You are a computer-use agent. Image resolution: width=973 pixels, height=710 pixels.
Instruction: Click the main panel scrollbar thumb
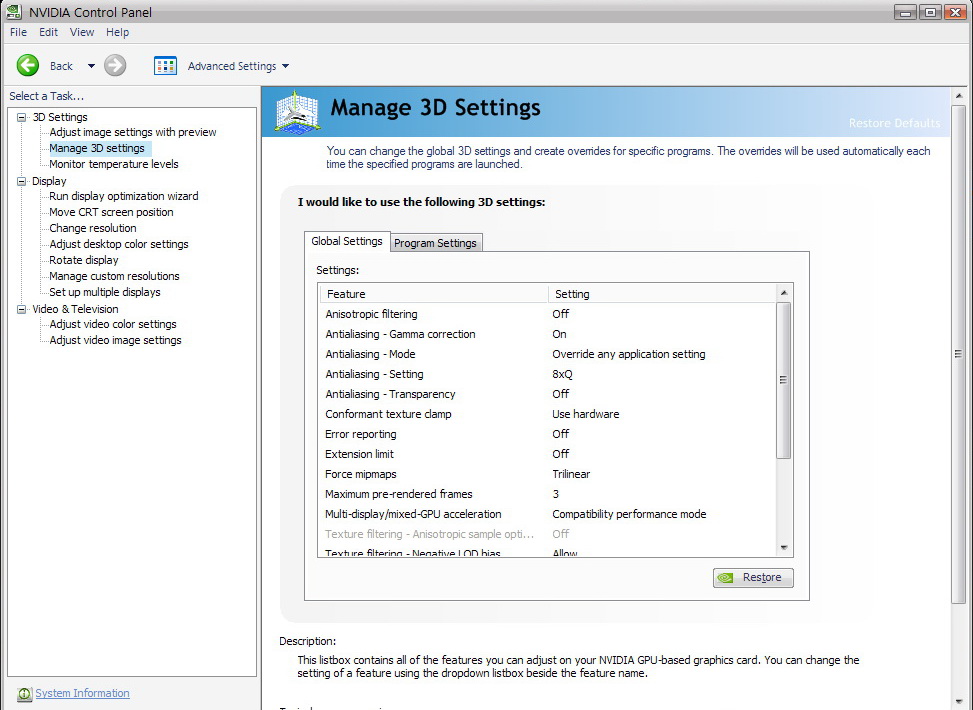pyautogui.click(x=958, y=354)
